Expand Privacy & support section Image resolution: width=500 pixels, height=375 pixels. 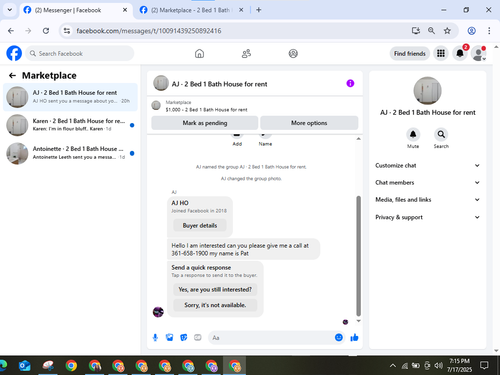point(427,217)
